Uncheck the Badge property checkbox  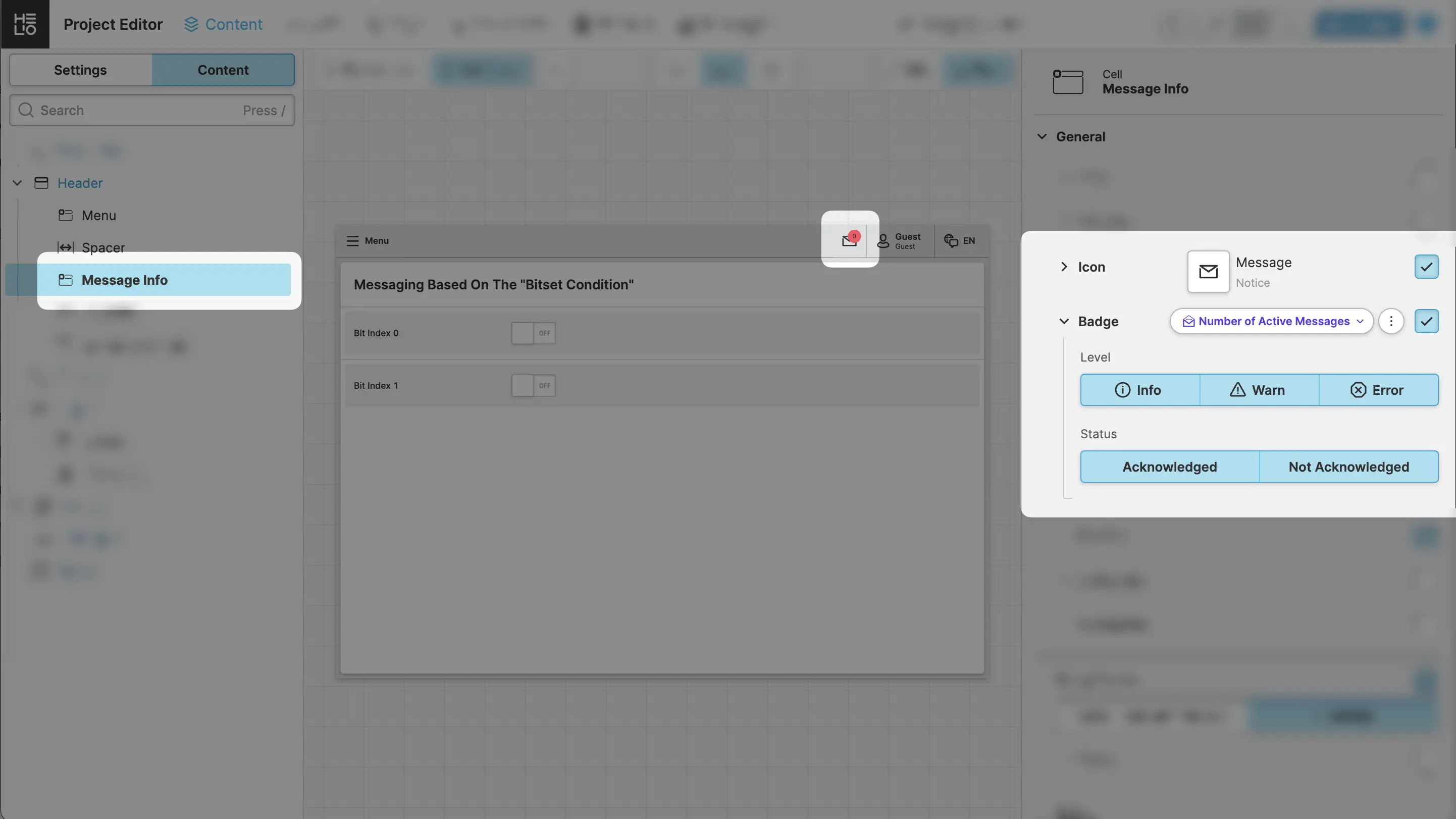pos(1426,321)
